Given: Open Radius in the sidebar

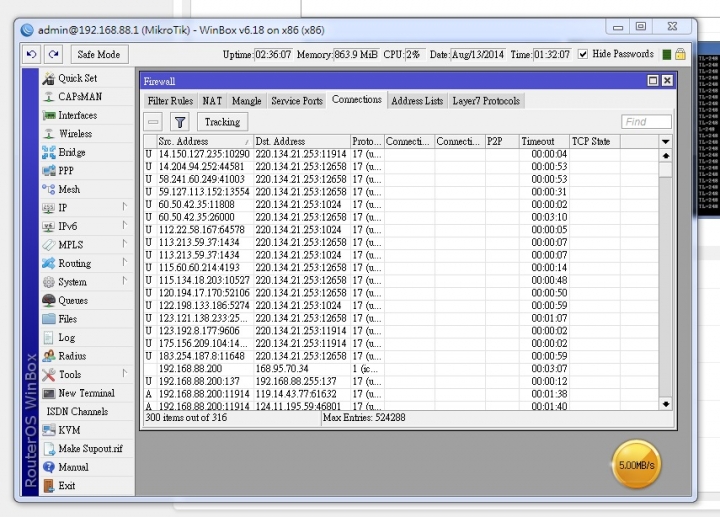Looking at the screenshot, I should click(72, 356).
